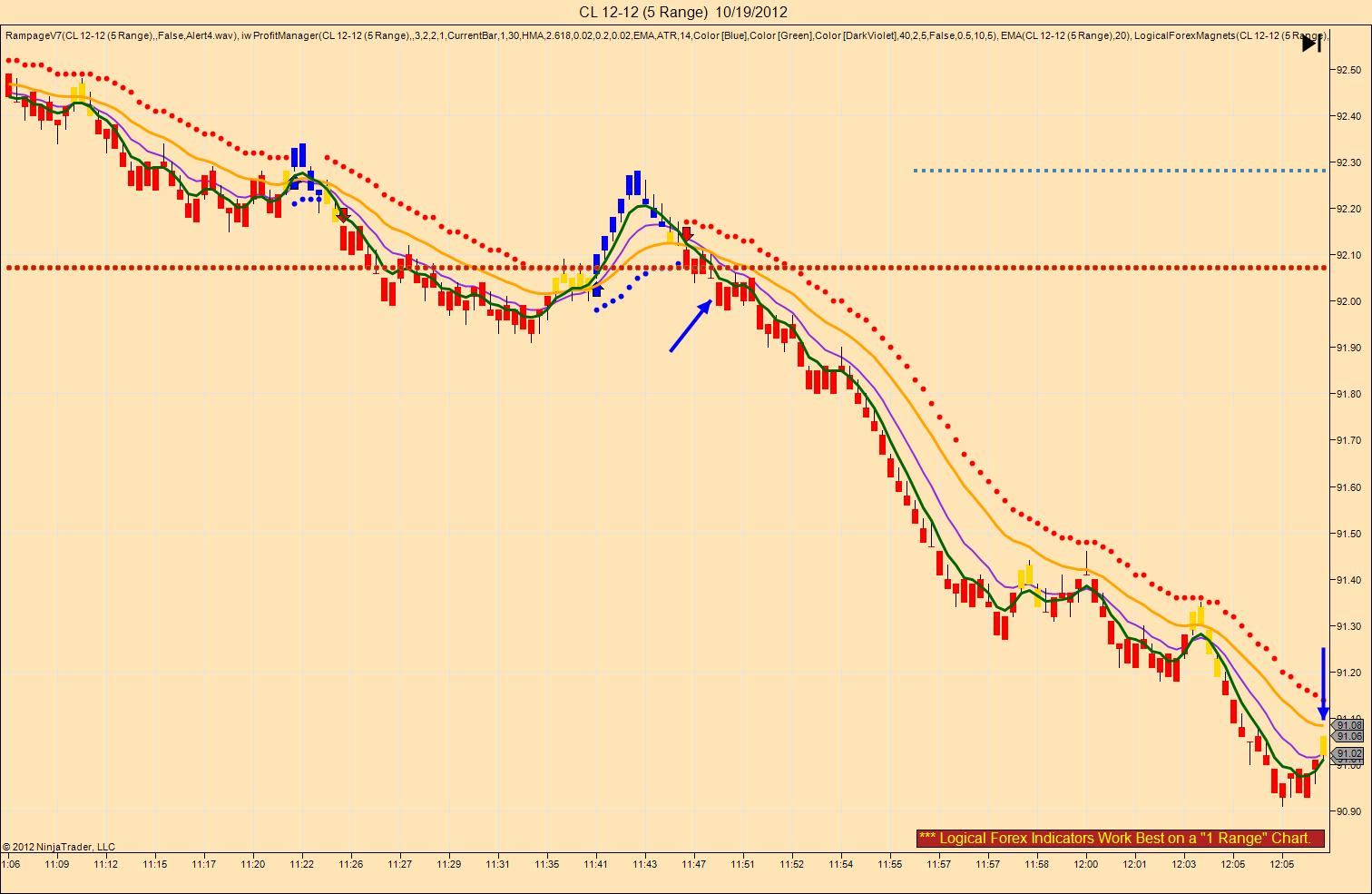This screenshot has width=1372, height=894.
Task: Click the 92.40 price axis label
Action: [x=1348, y=116]
